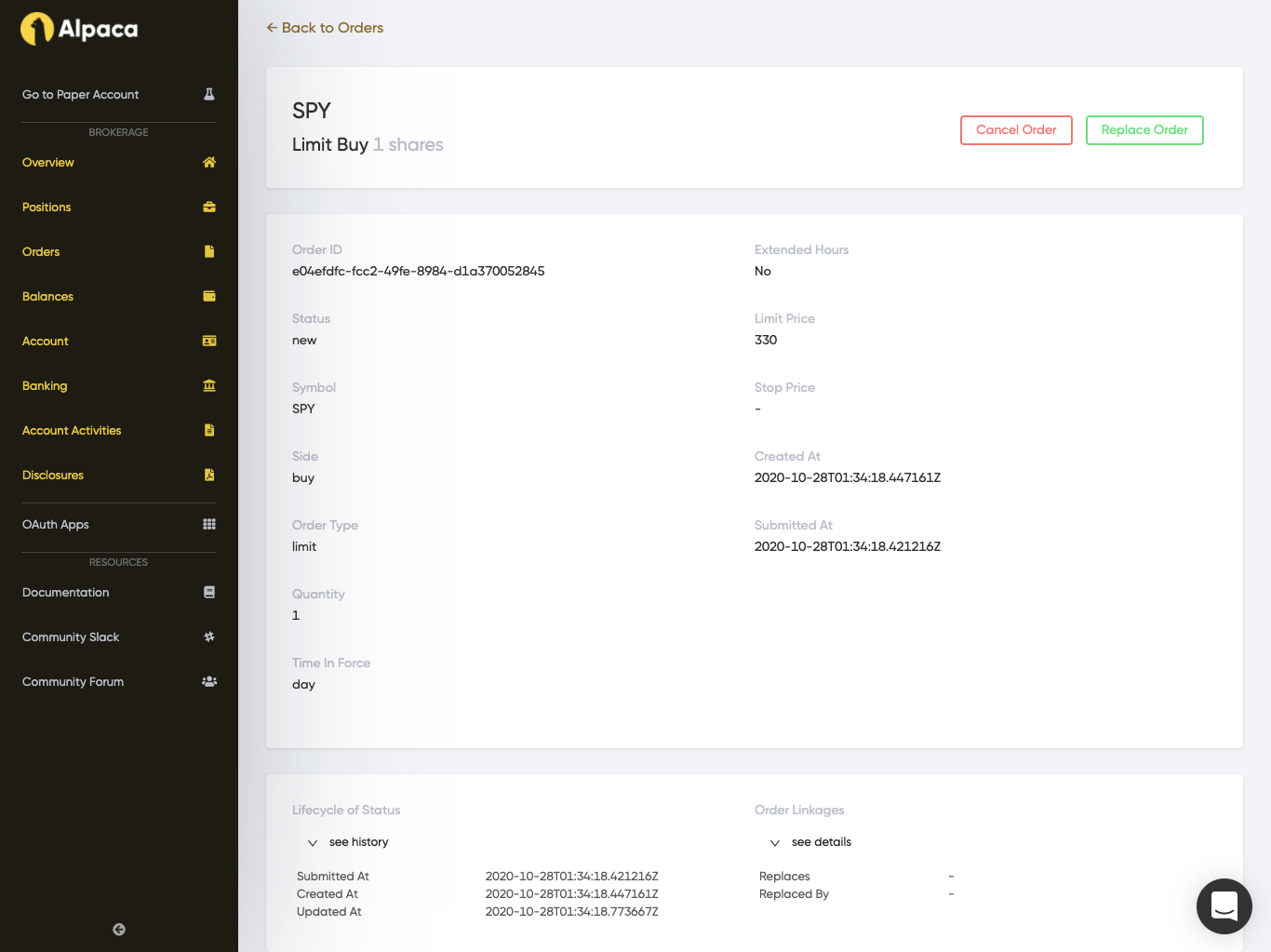The width and height of the screenshot is (1271, 952).
Task: Click the document icon beside Orders
Action: (209, 251)
